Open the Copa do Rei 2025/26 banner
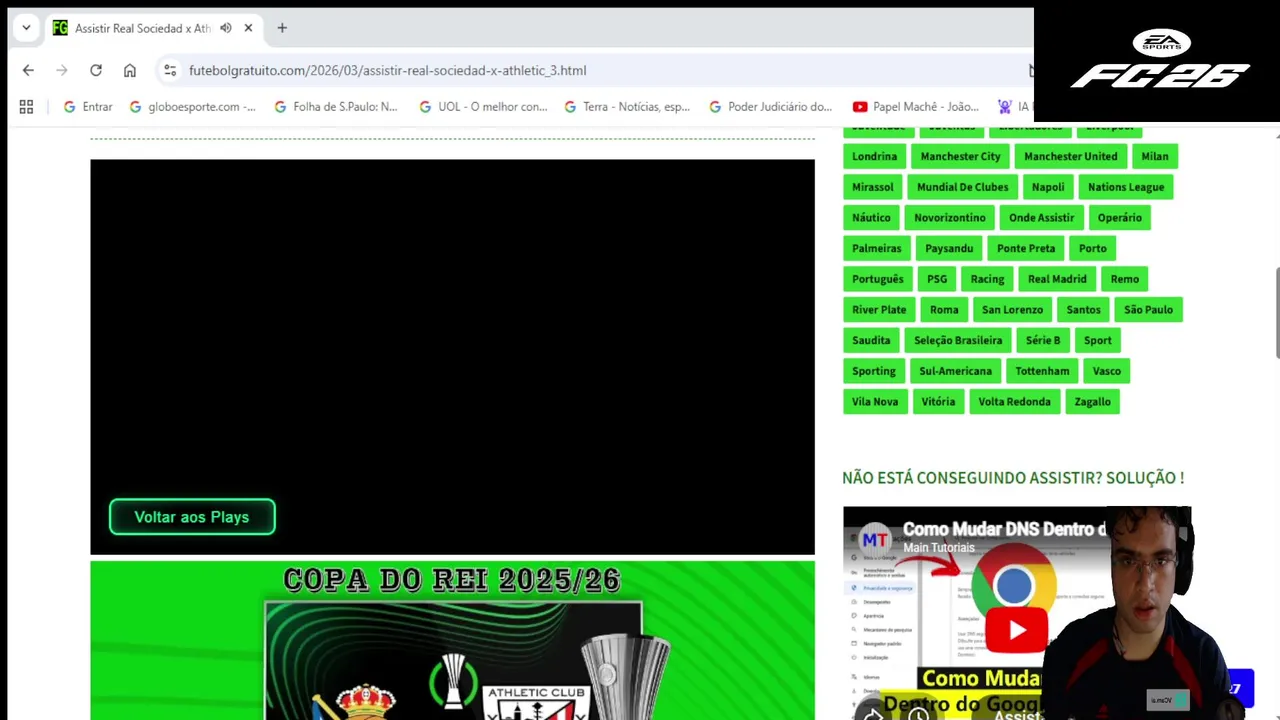This screenshot has width=1280, height=720. (x=452, y=640)
